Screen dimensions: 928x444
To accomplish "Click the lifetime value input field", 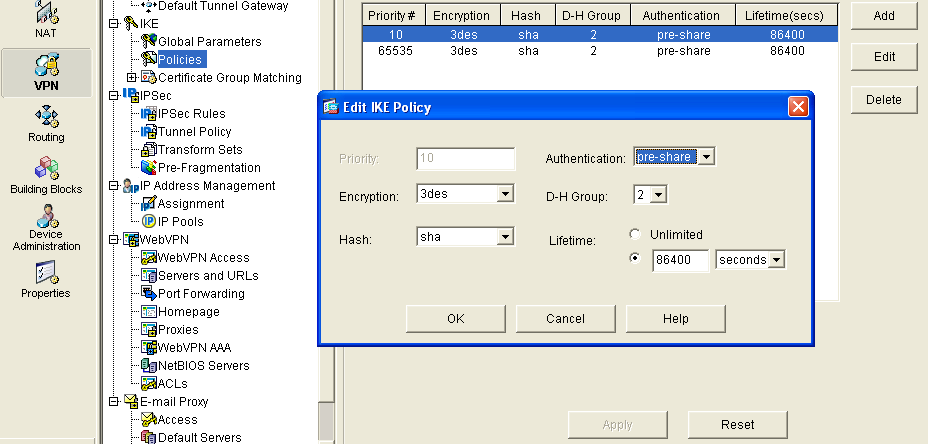I will pos(680,260).
